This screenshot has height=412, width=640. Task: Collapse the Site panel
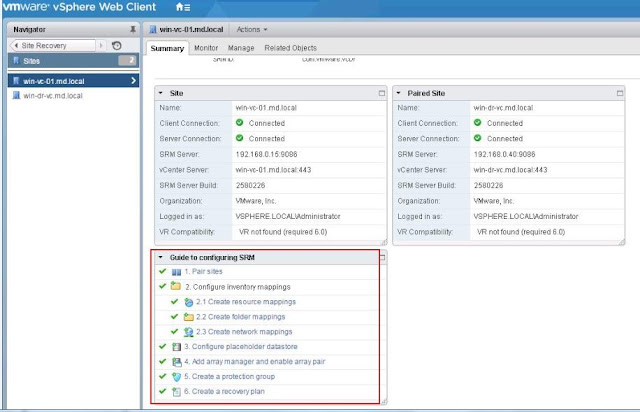tap(161, 93)
